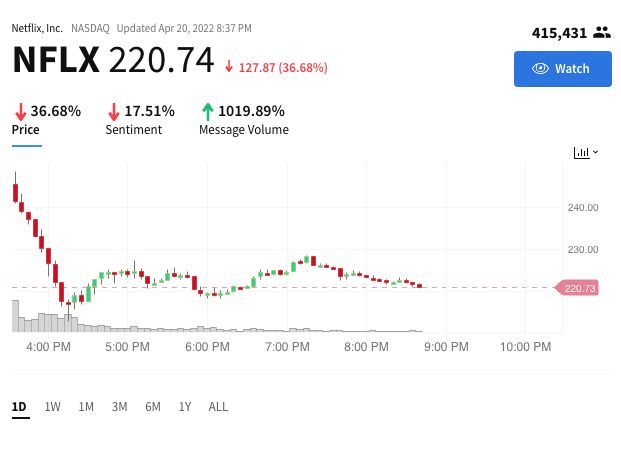The height and width of the screenshot is (454, 621).
Task: Choose the 6M time range
Action: tap(153, 407)
